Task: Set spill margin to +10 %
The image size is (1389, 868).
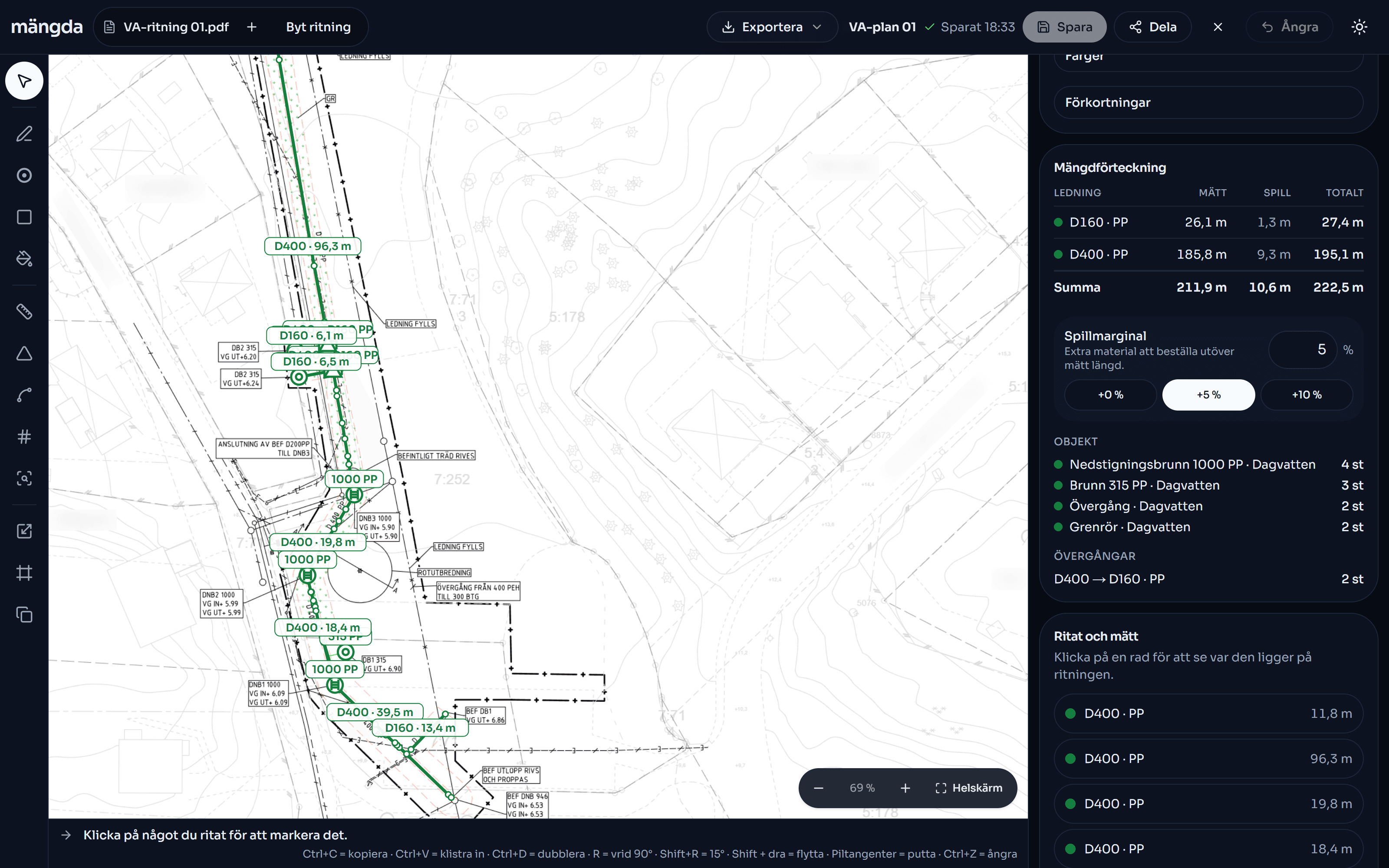Action: click(x=1307, y=395)
